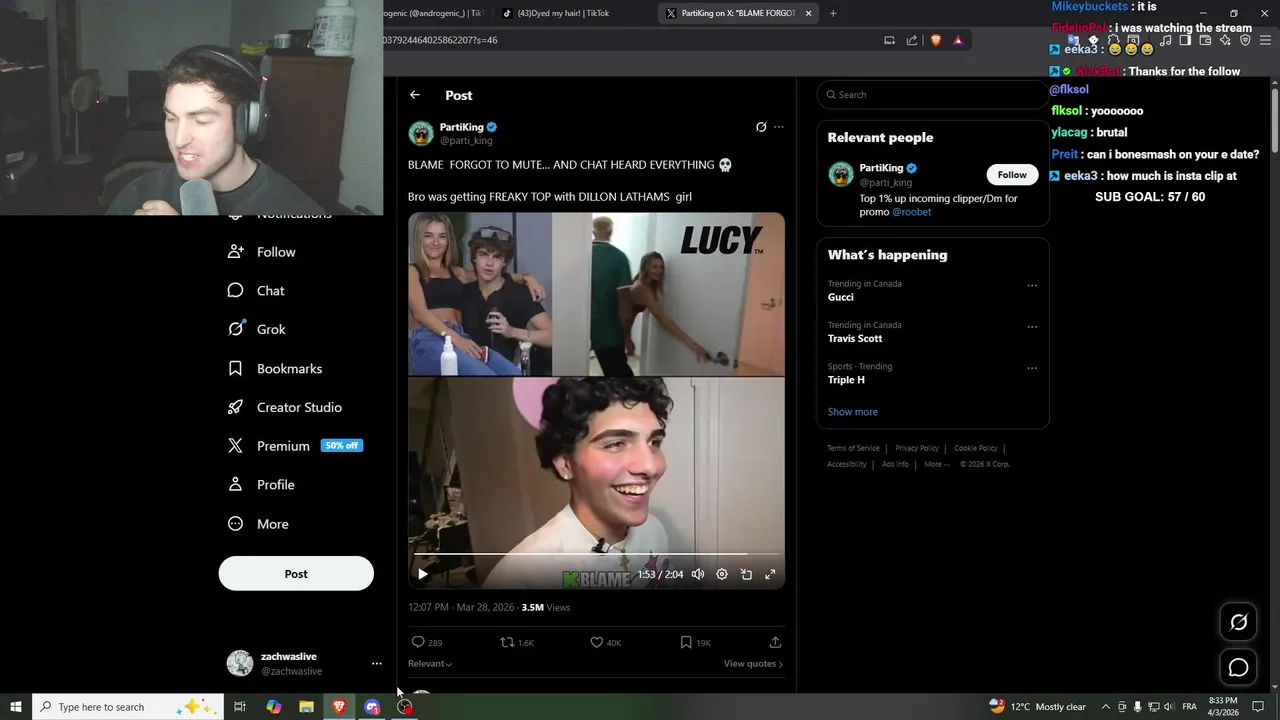
Task: Switch to the androgenic TikTok tab
Action: (x=435, y=13)
